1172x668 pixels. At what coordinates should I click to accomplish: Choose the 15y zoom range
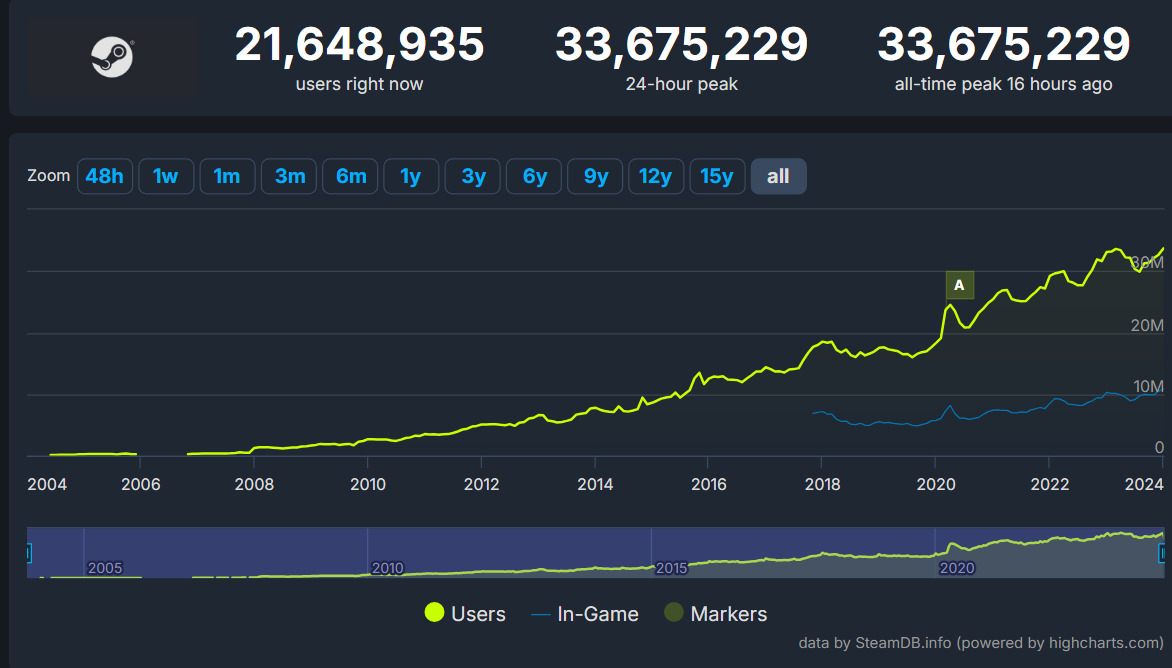coord(717,177)
